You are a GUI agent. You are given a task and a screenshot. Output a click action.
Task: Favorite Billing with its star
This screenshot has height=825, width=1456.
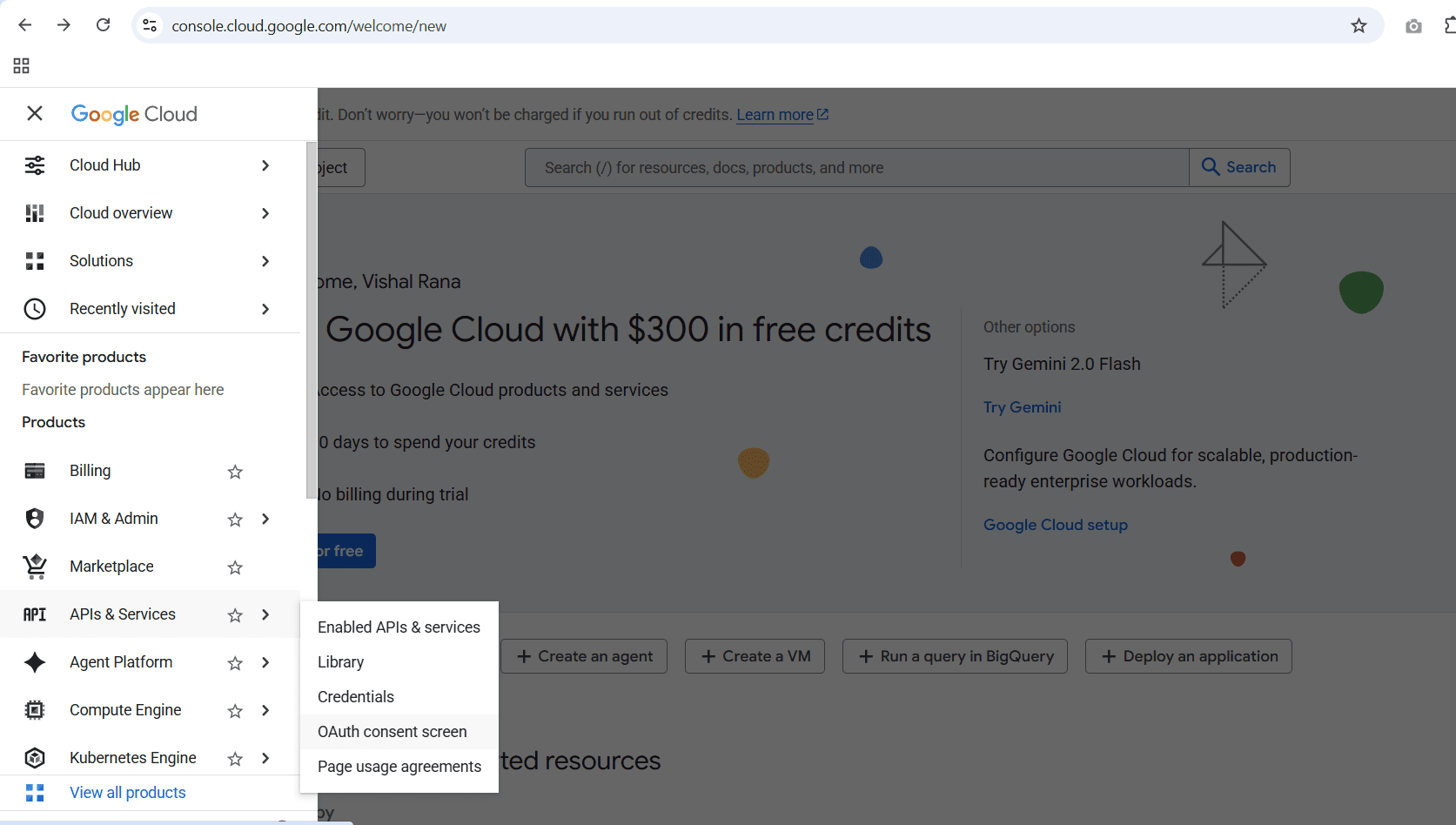click(x=235, y=472)
